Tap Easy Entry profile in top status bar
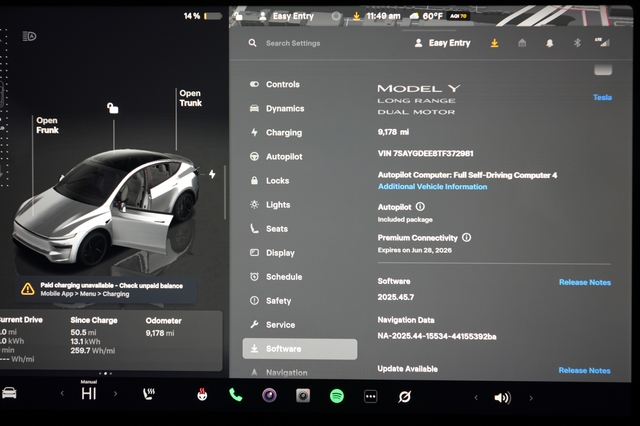Viewport: 640px width, 426px height. (287, 16)
